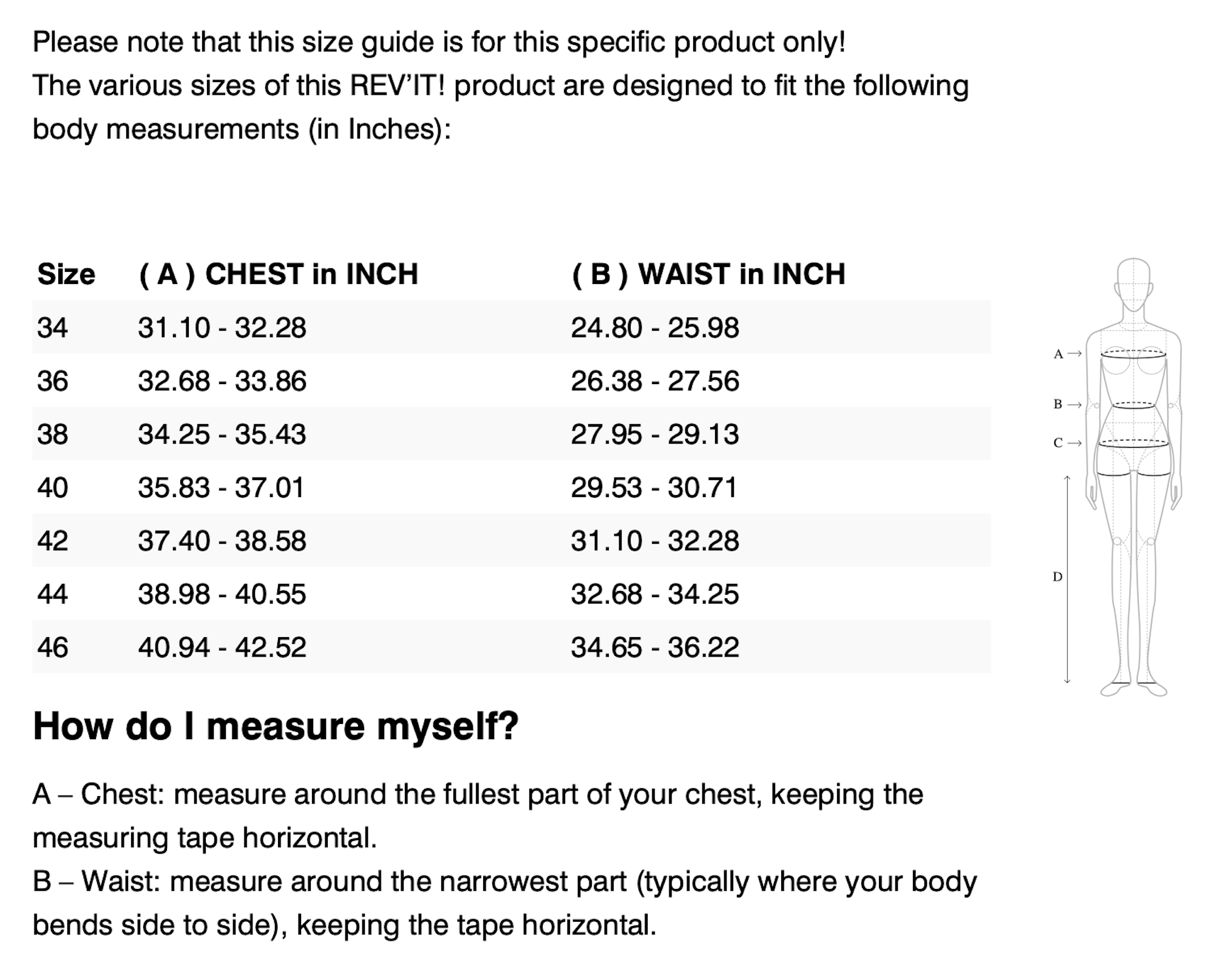
Task: Click the (B) WAIST in INCH header
Action: click(708, 274)
